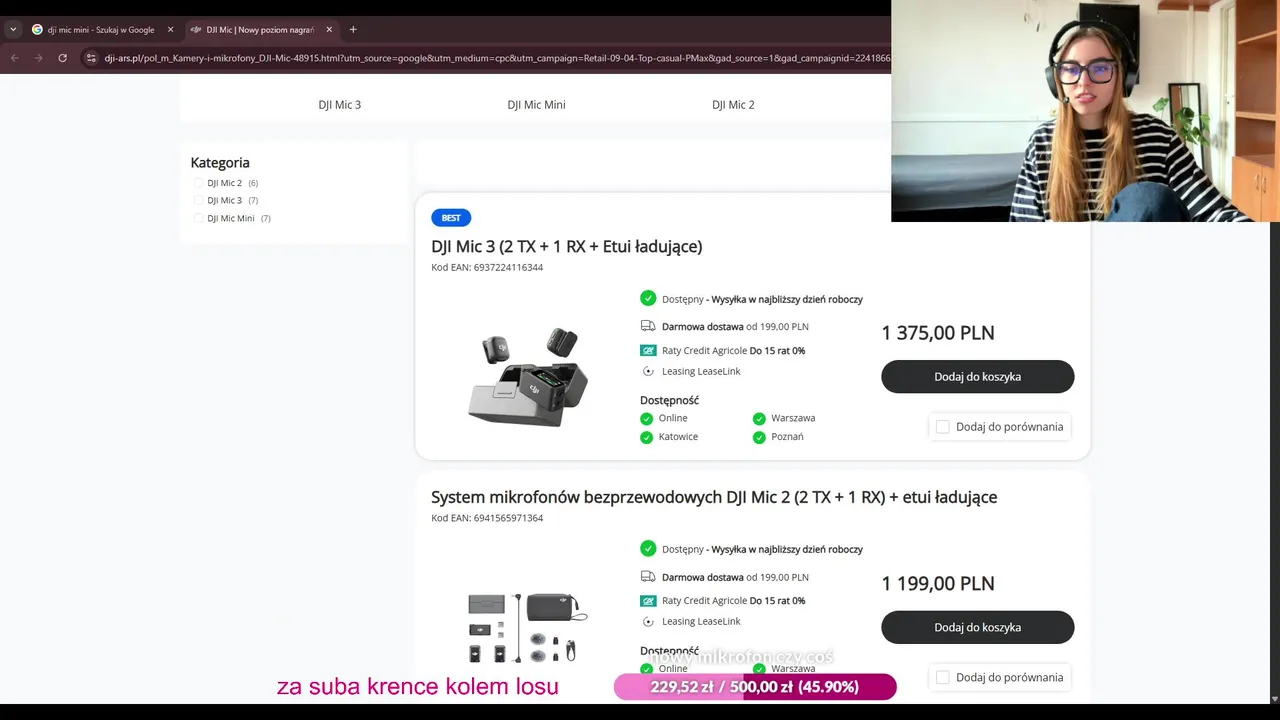Open the DJI Mic Mini category tab
This screenshot has width=1280, height=720.
(536, 105)
